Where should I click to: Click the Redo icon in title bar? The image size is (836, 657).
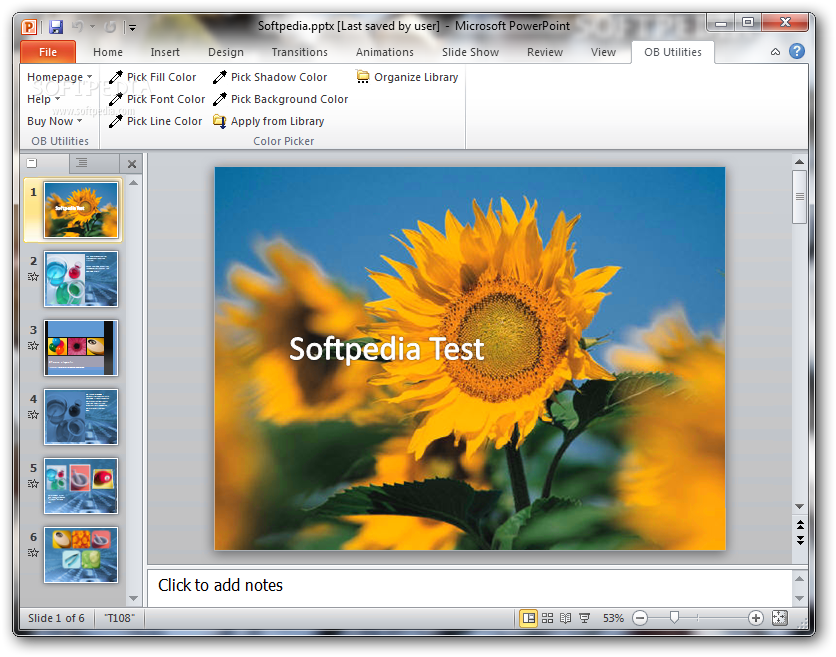tap(110, 27)
